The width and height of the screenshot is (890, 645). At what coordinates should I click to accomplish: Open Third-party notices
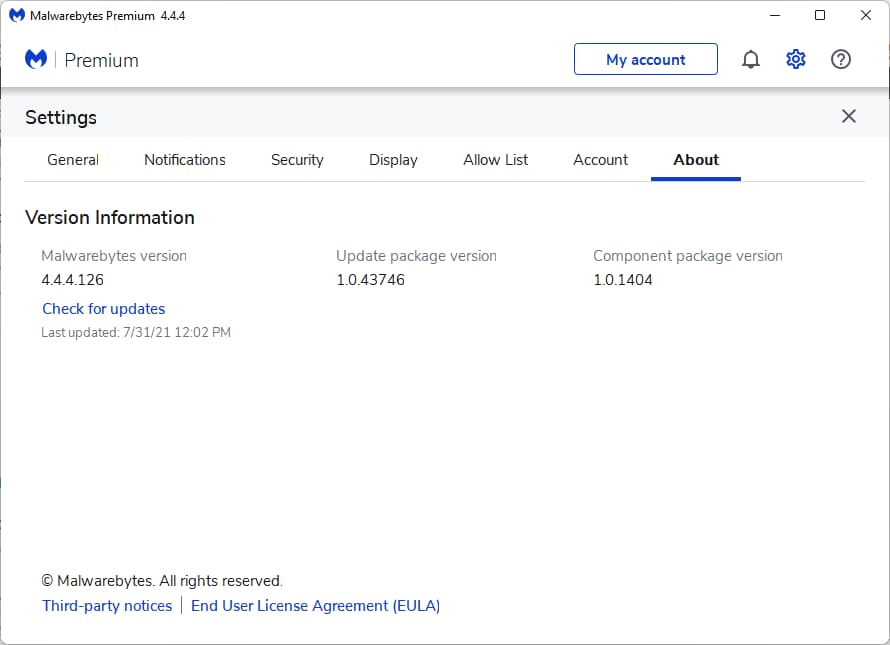tap(107, 605)
